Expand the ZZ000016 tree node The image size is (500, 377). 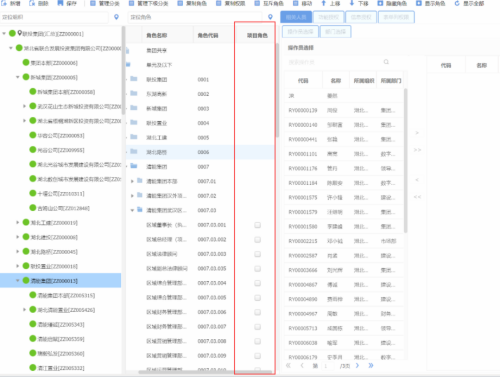tap(18, 266)
